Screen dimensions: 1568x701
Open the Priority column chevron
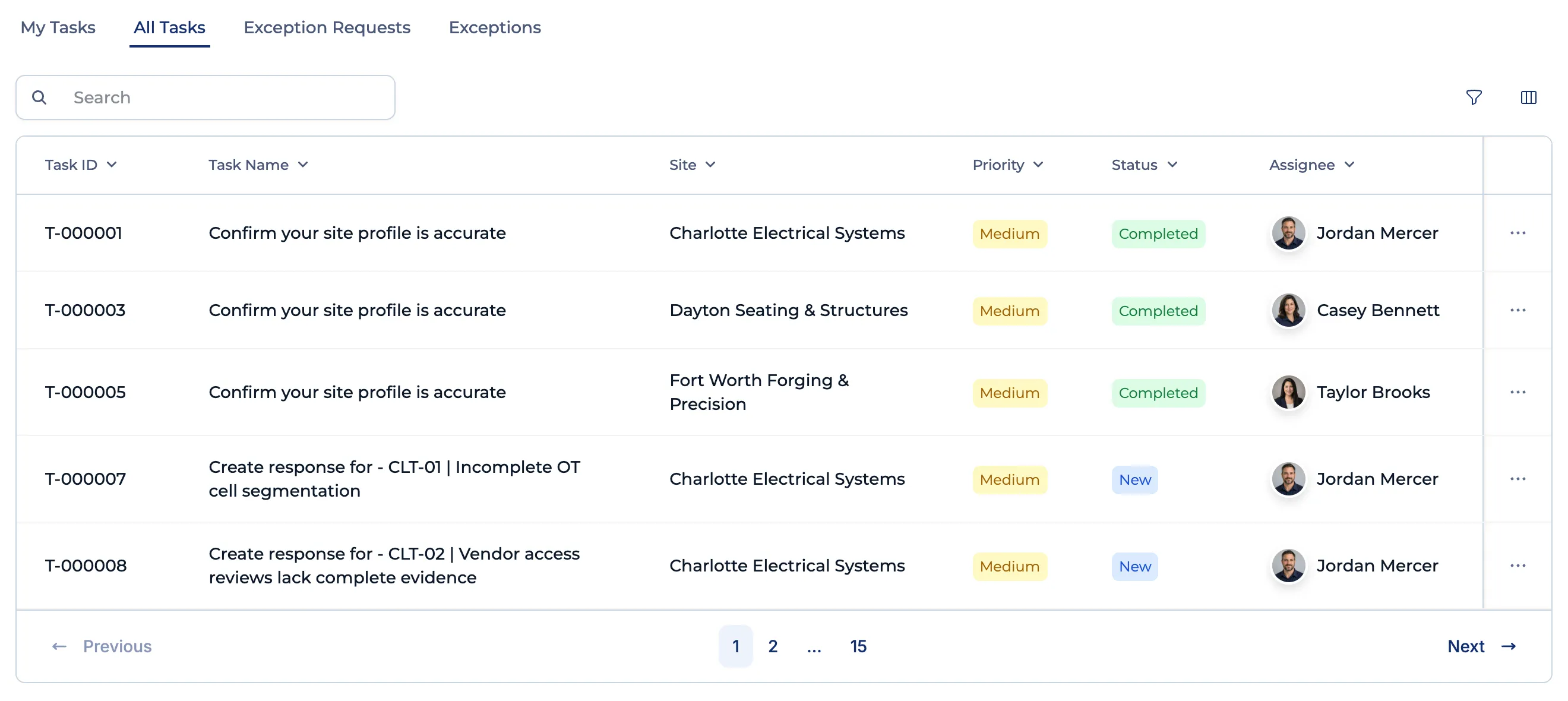point(1038,165)
